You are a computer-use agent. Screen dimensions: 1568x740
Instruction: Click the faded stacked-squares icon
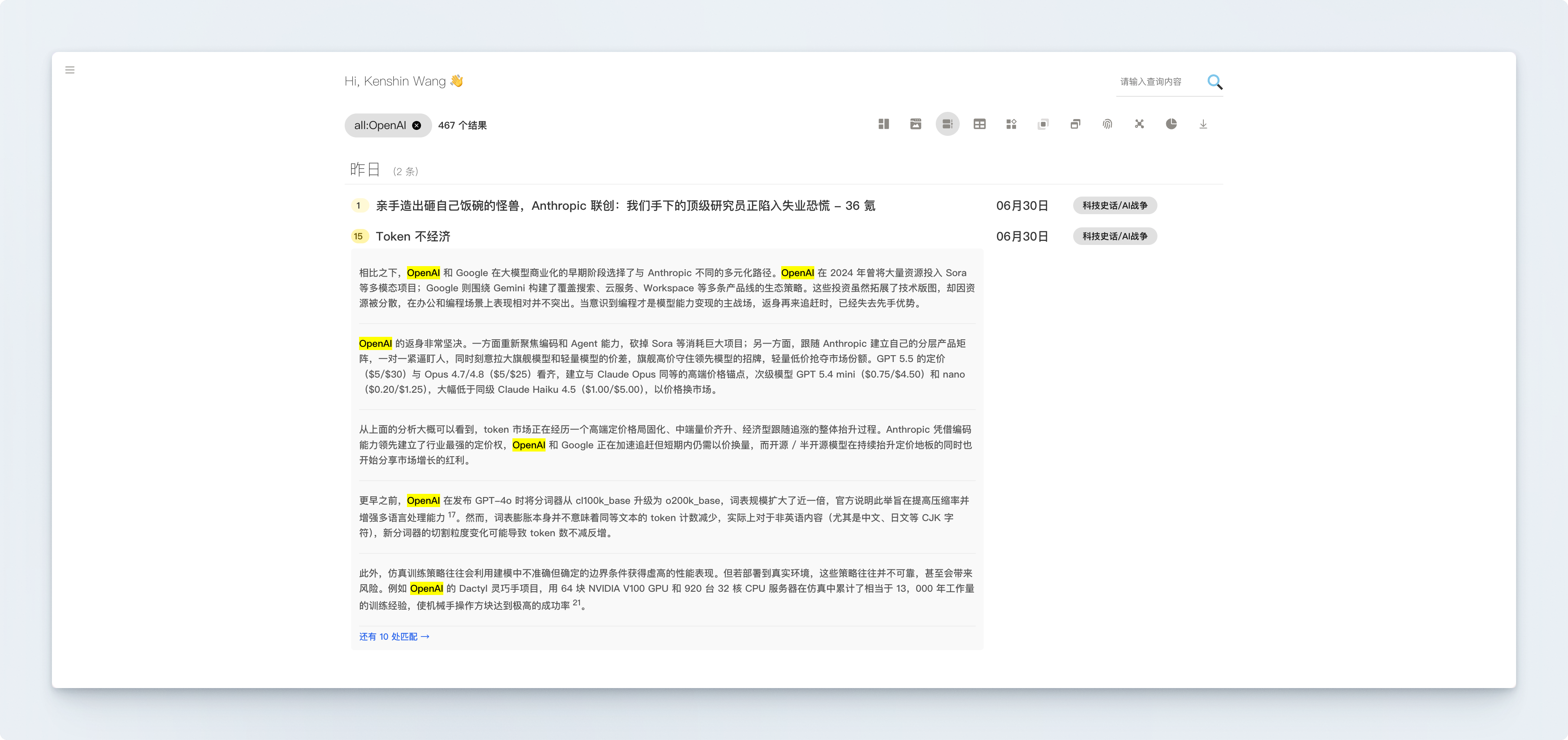coord(1043,124)
